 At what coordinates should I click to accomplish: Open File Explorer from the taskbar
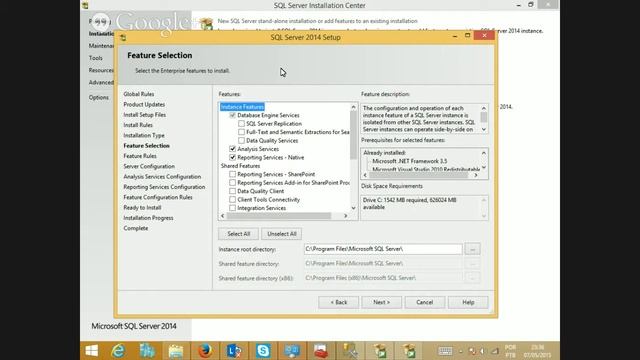click(x=176, y=351)
